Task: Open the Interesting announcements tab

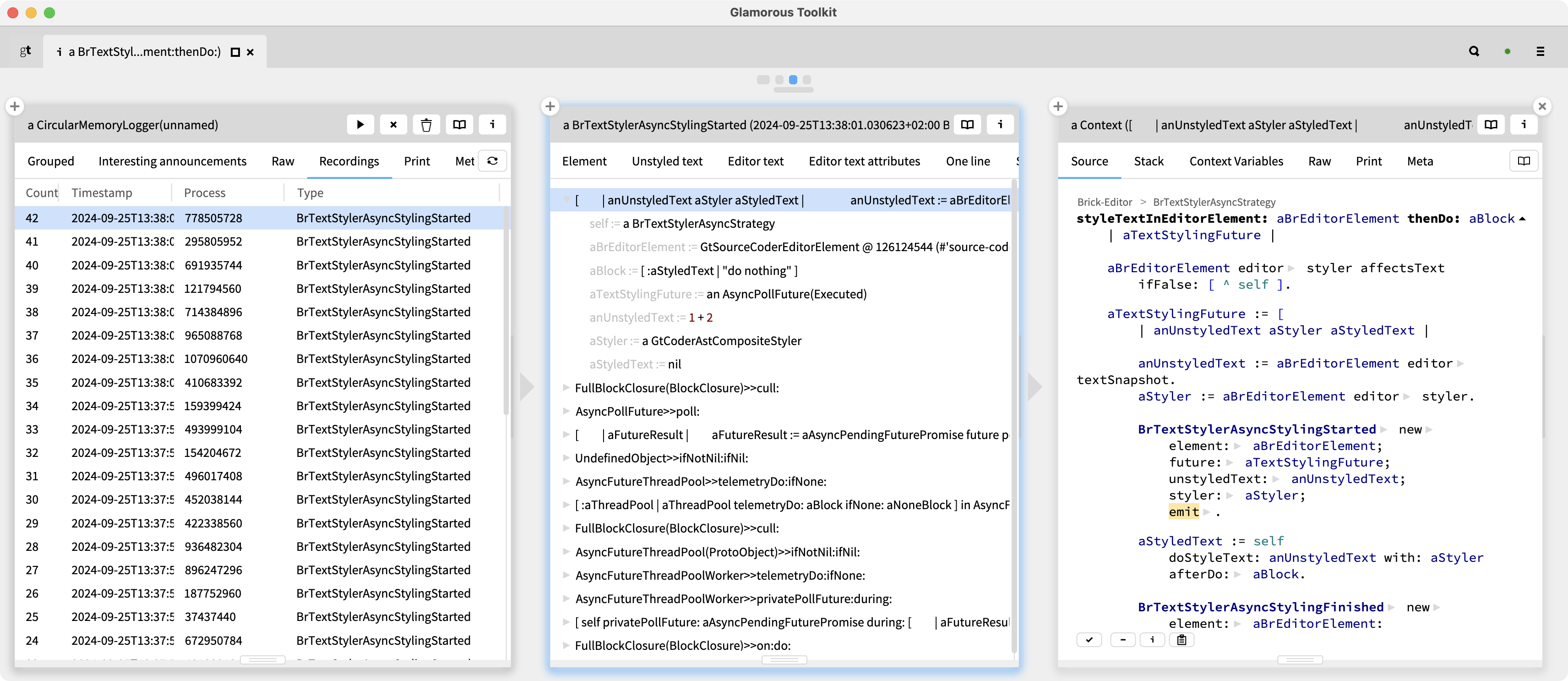Action: 172,161
